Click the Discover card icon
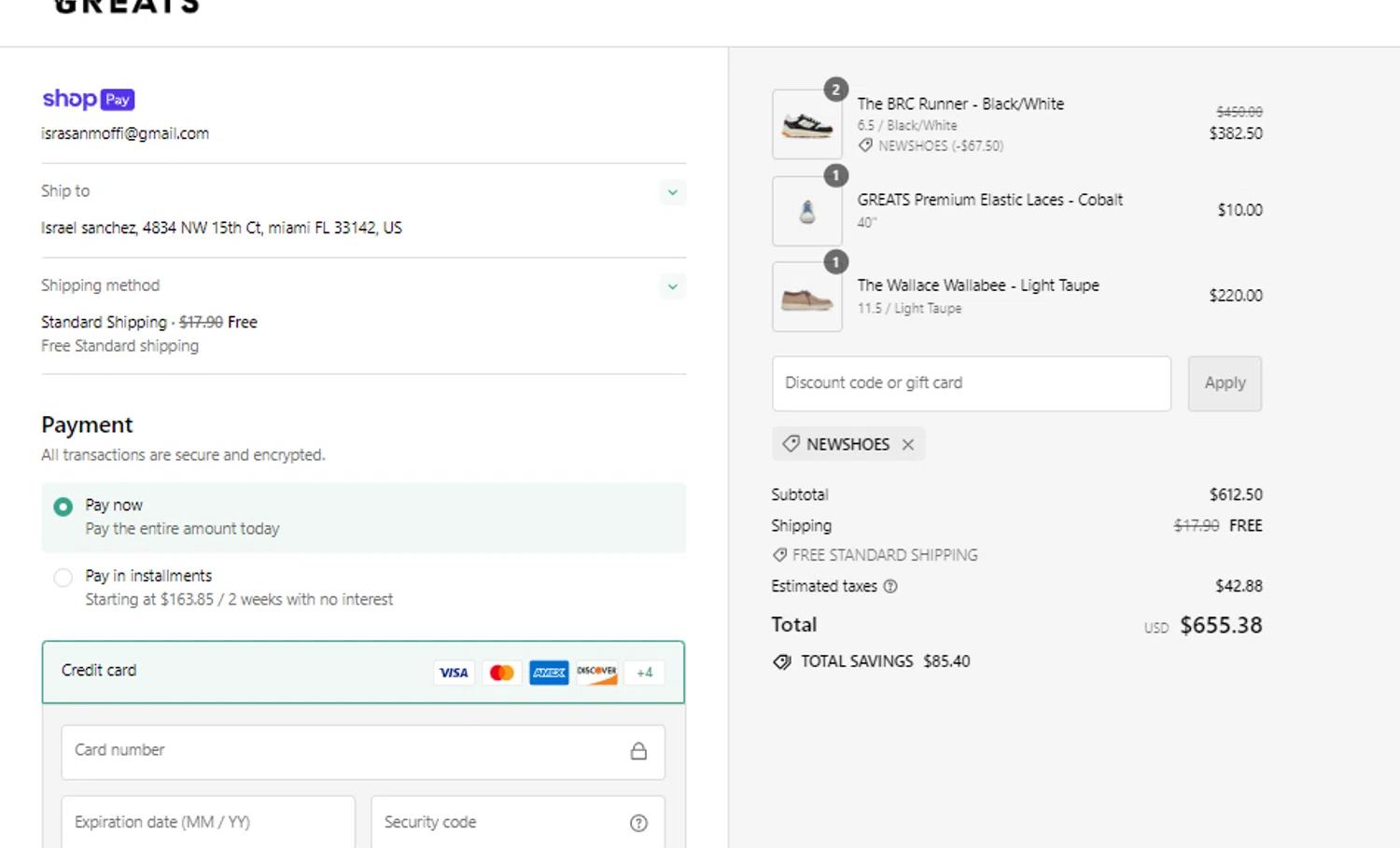Screen dimensions: 1400x848 coord(597,673)
